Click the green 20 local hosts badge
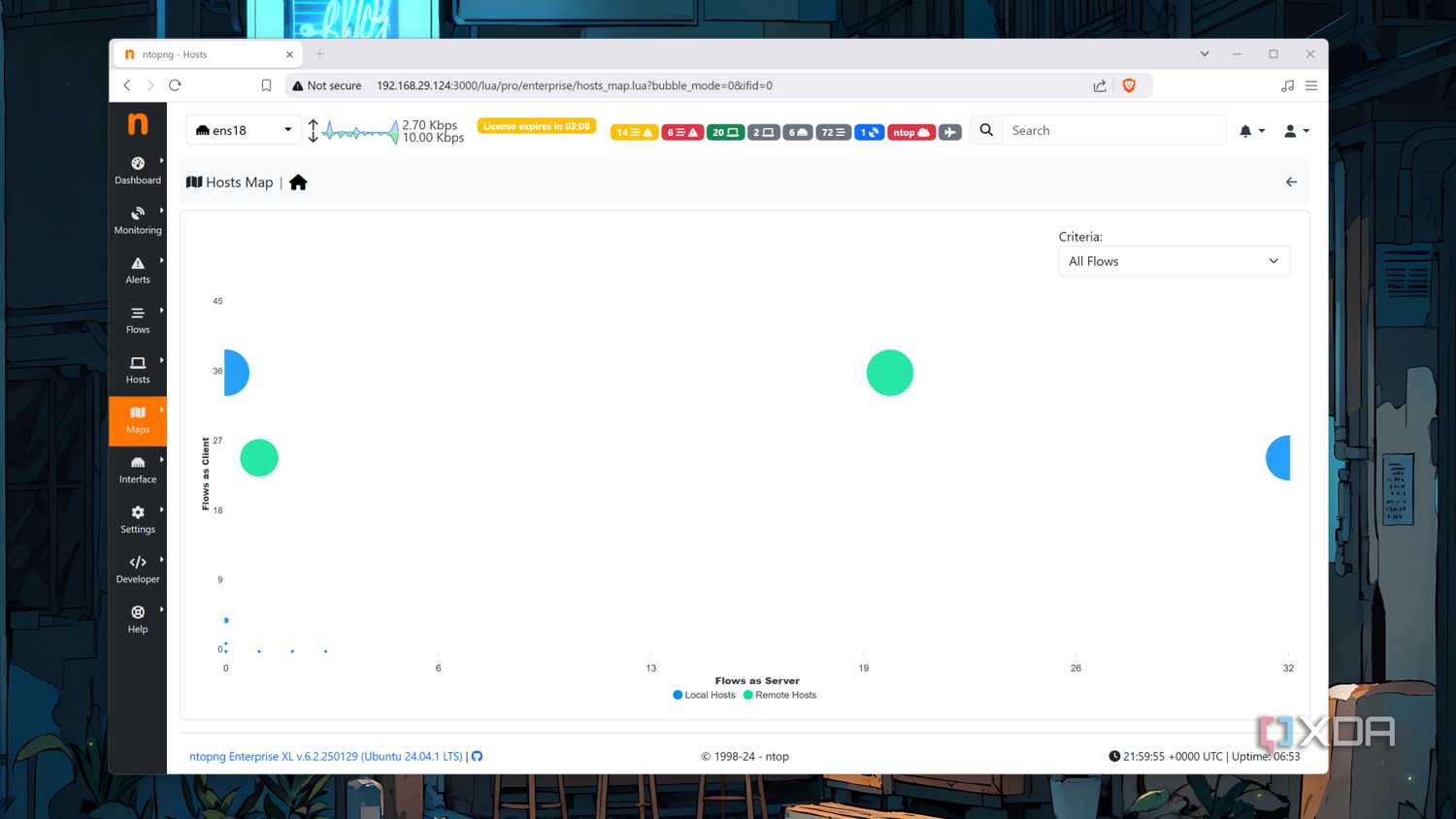Image resolution: width=1456 pixels, height=819 pixels. tap(725, 132)
